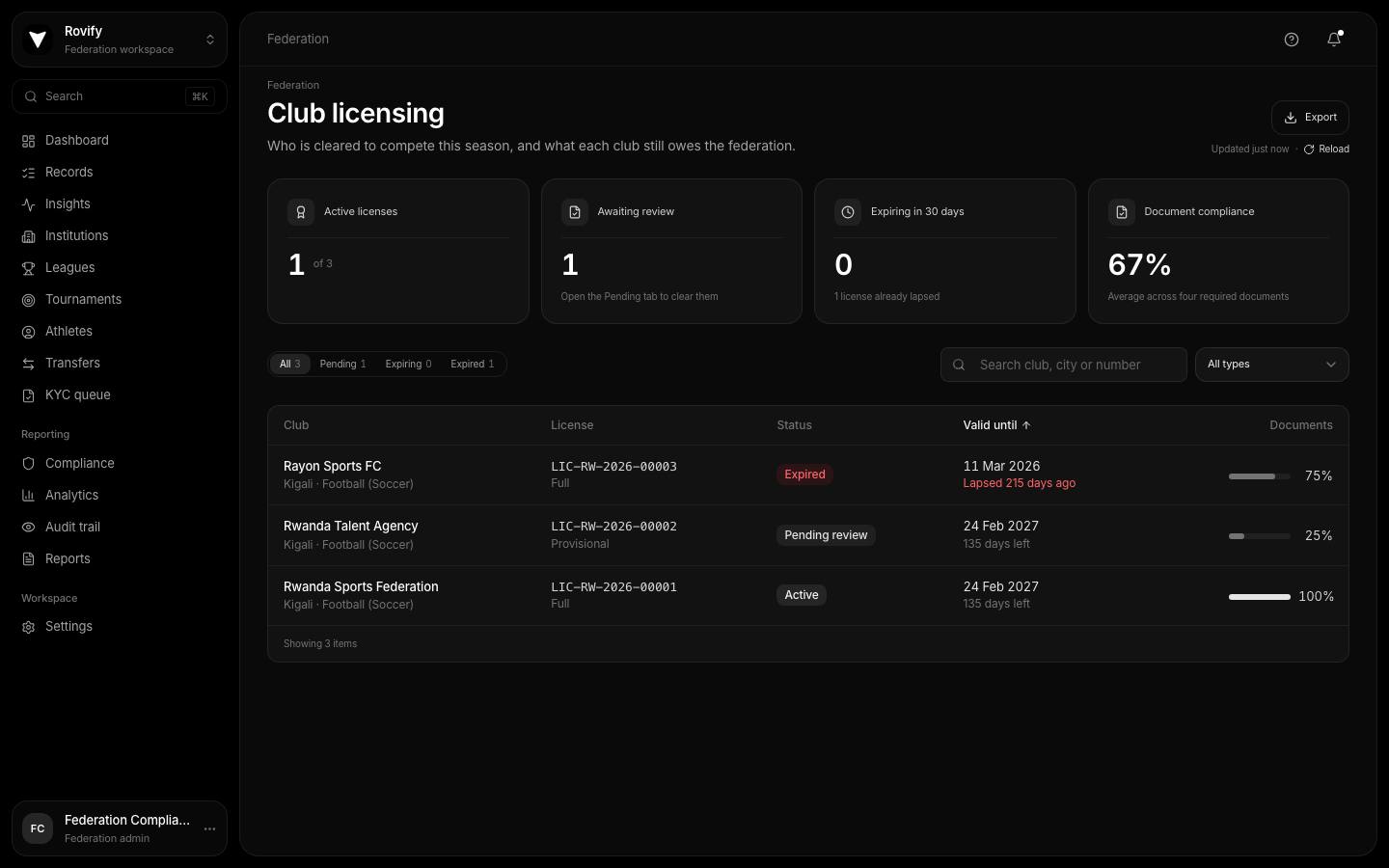This screenshot has width=1389, height=868.
Task: Click license number LIC-RW-2026-00003
Action: [x=613, y=467]
